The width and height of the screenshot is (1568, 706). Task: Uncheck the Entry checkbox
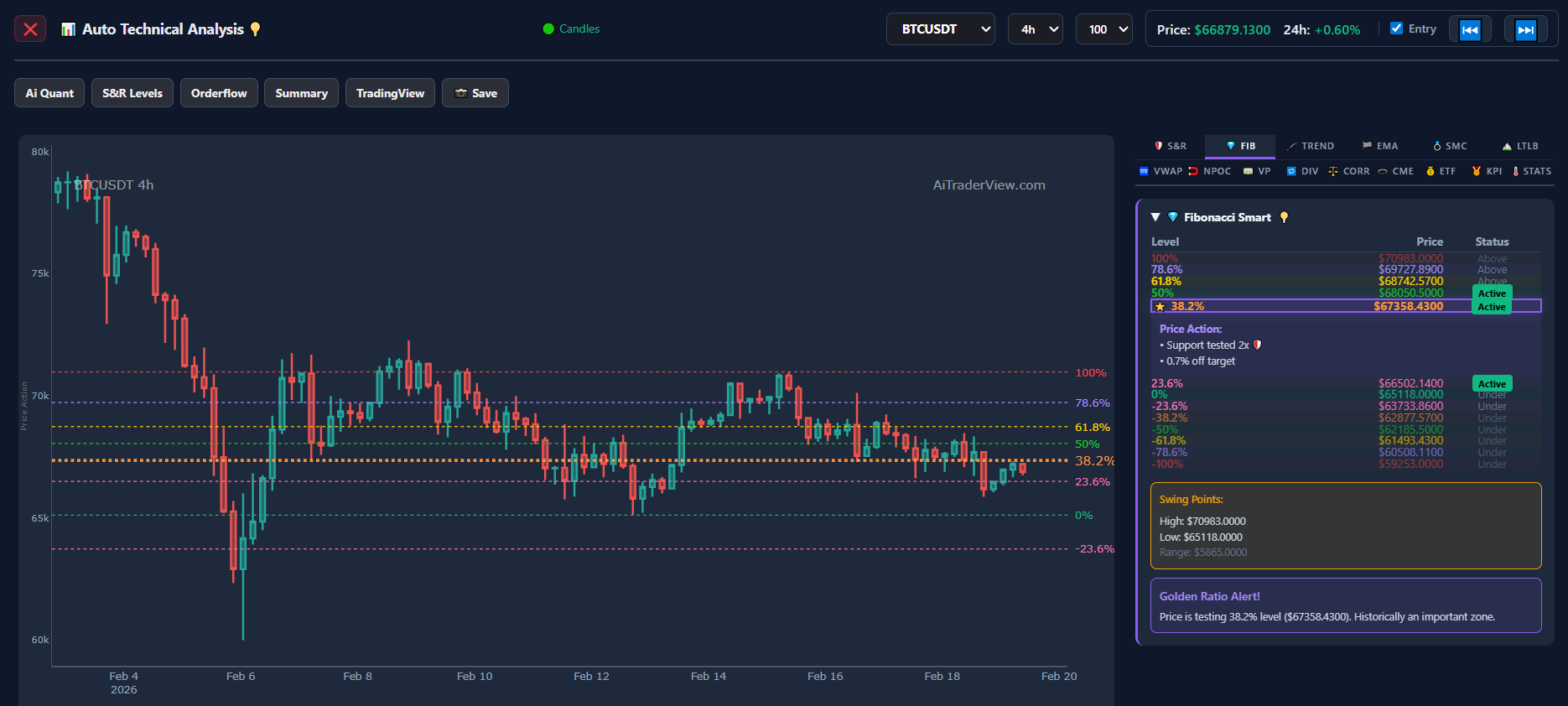(x=1396, y=29)
